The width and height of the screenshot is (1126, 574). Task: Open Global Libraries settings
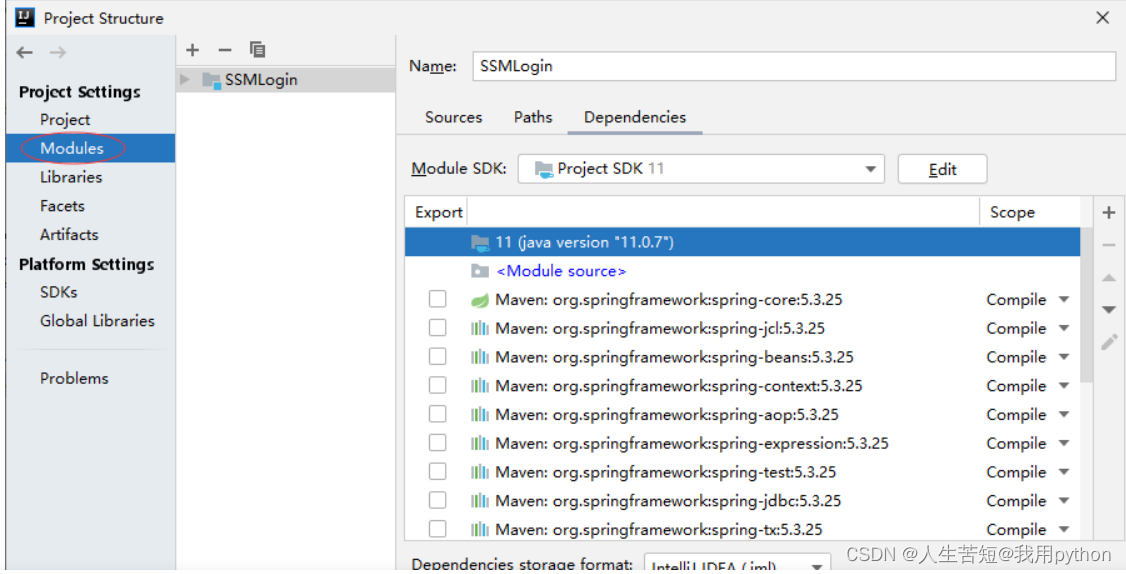[97, 320]
